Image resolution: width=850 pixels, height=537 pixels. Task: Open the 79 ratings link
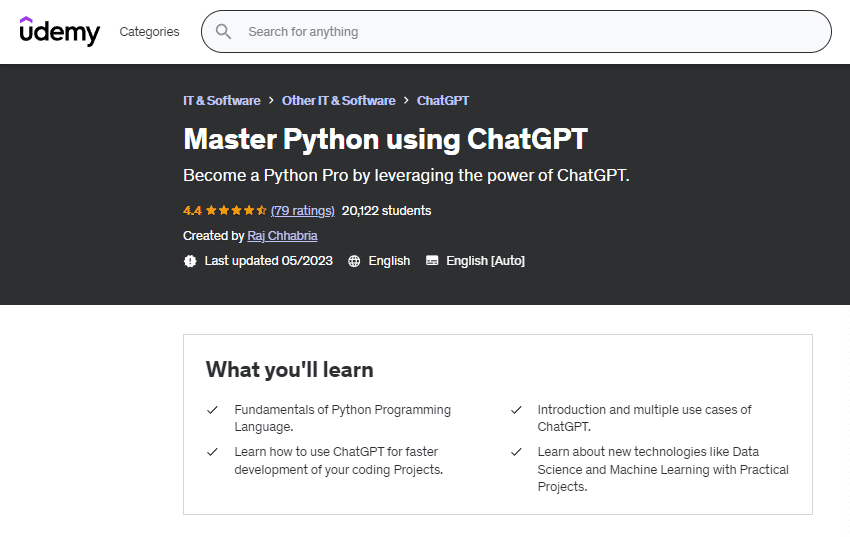pyautogui.click(x=302, y=211)
